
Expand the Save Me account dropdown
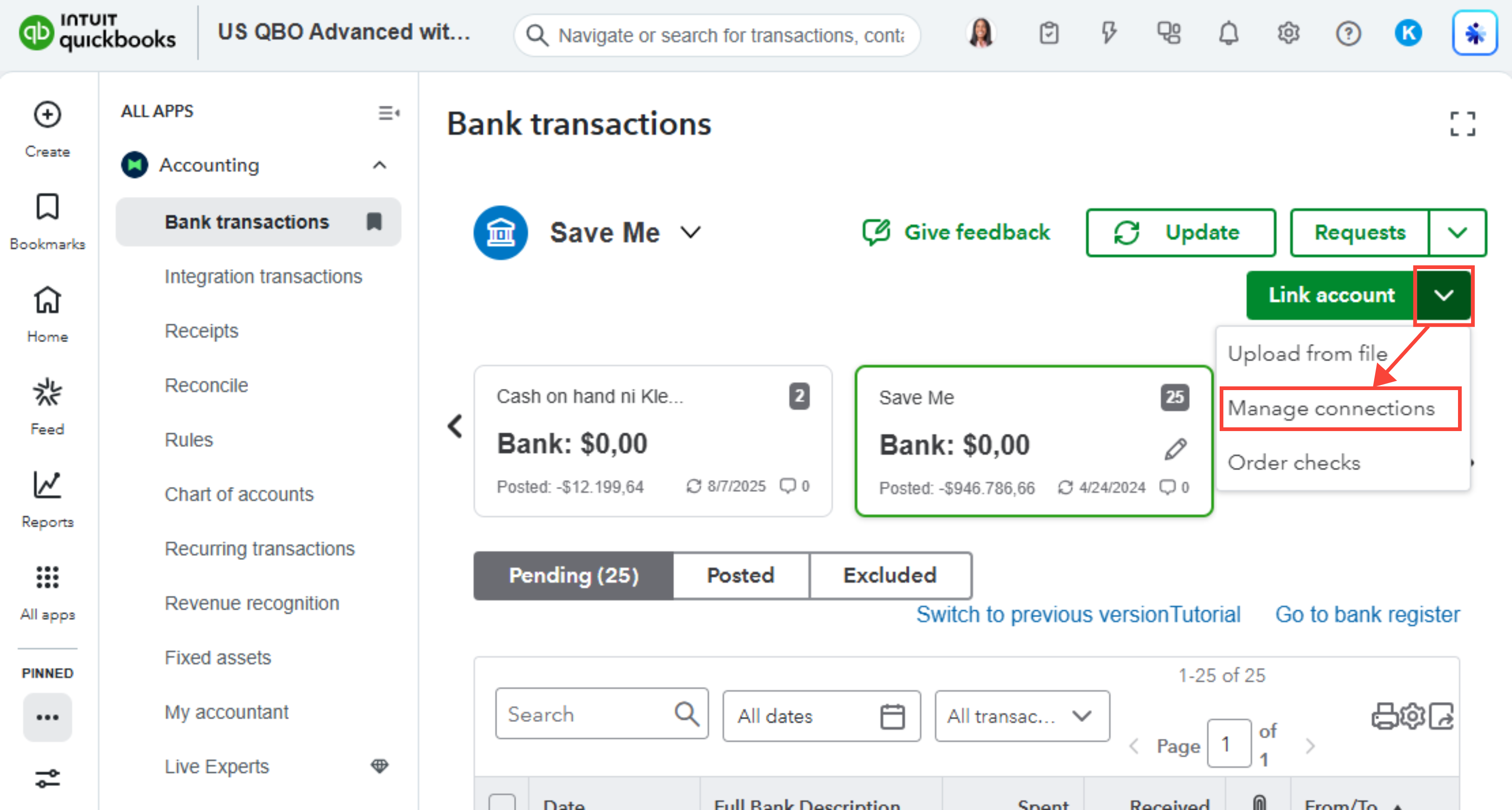[x=691, y=232]
